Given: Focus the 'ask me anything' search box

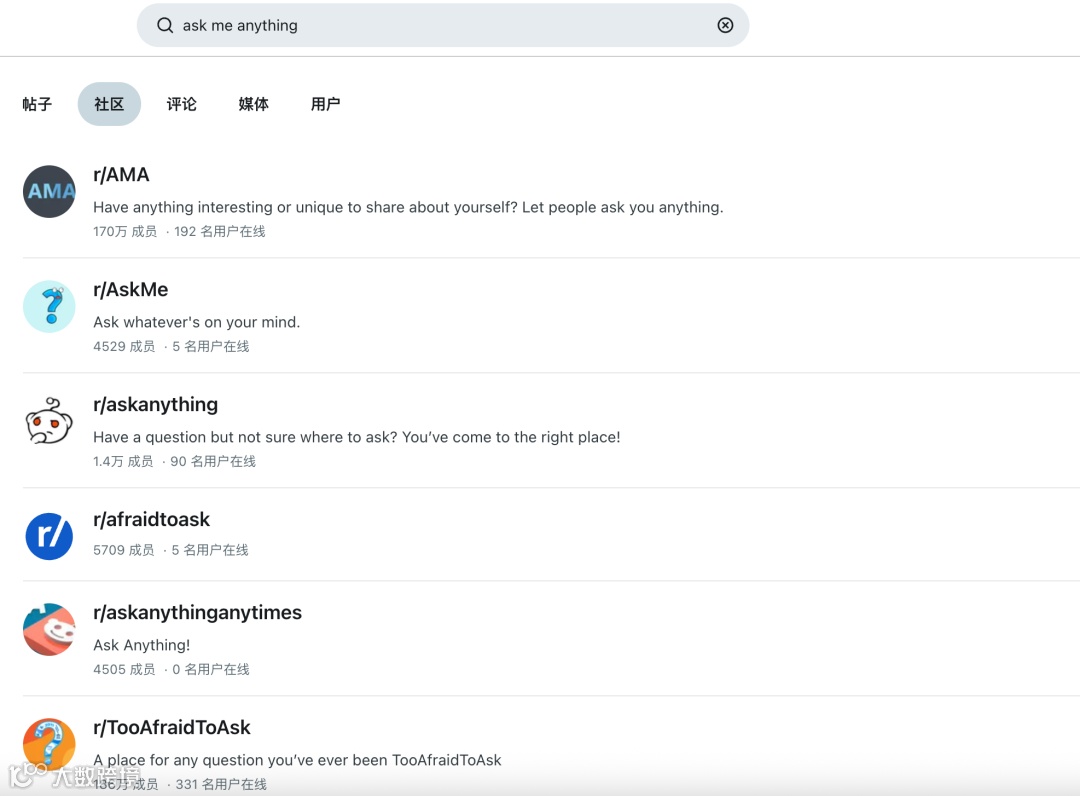Looking at the screenshot, I should tap(443, 25).
